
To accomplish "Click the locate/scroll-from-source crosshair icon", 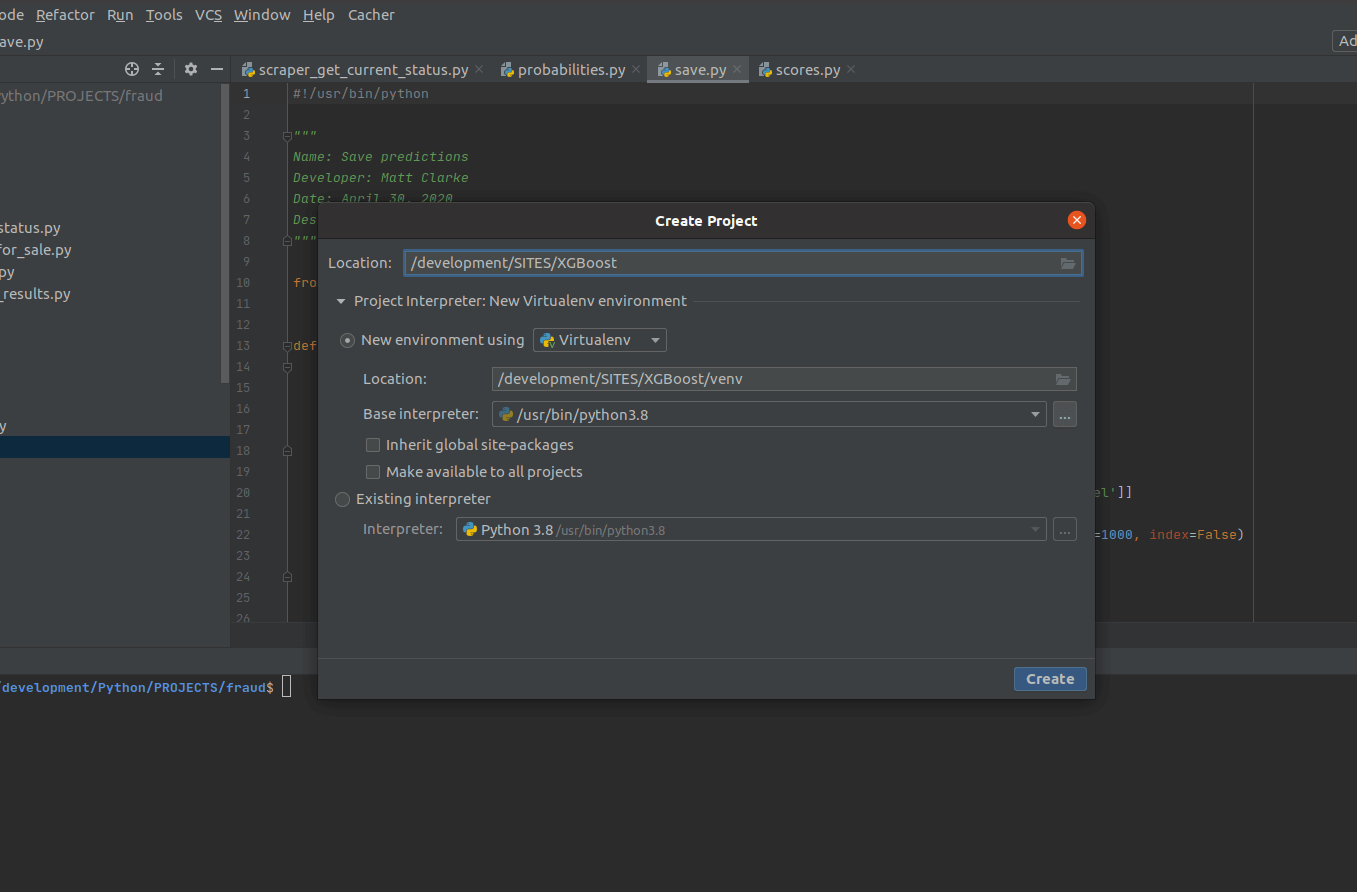I will (131, 69).
